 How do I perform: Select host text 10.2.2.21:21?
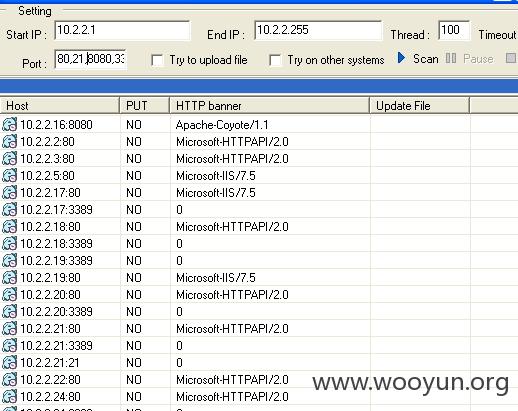tap(50, 363)
